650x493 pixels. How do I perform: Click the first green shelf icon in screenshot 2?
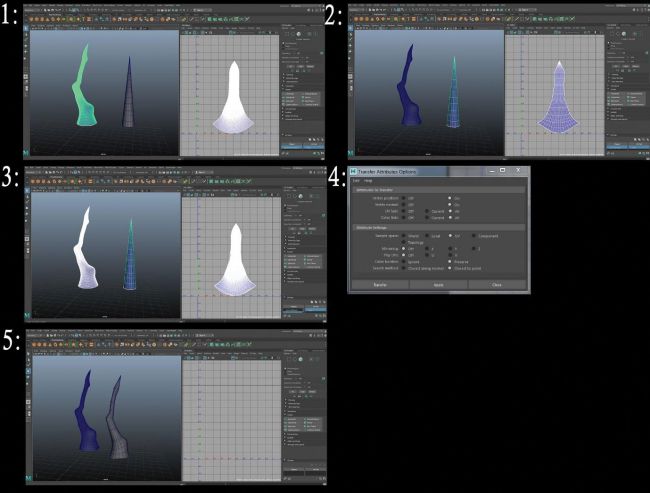click(x=535, y=19)
